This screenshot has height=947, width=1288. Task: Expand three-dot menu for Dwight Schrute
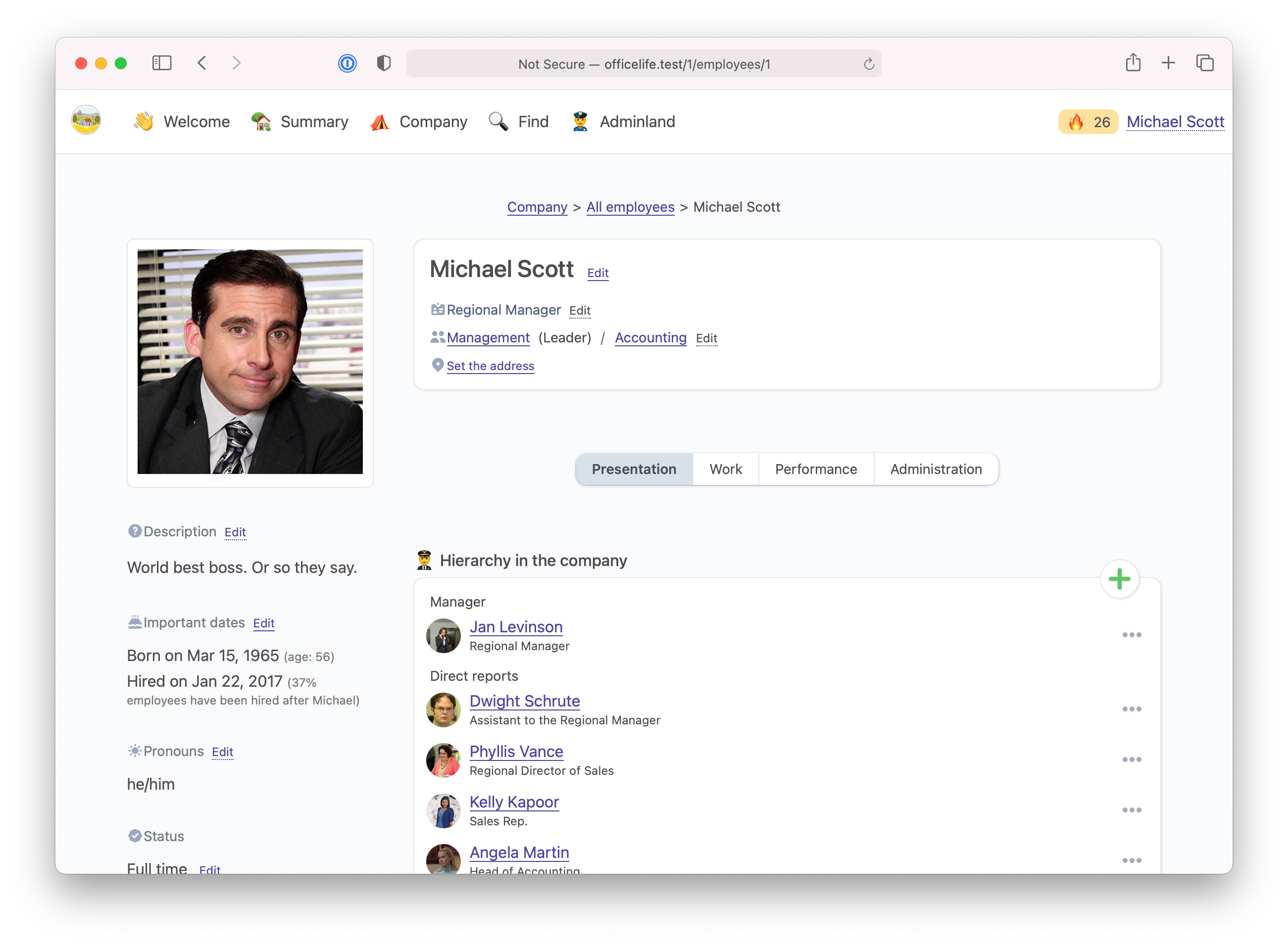(x=1132, y=709)
